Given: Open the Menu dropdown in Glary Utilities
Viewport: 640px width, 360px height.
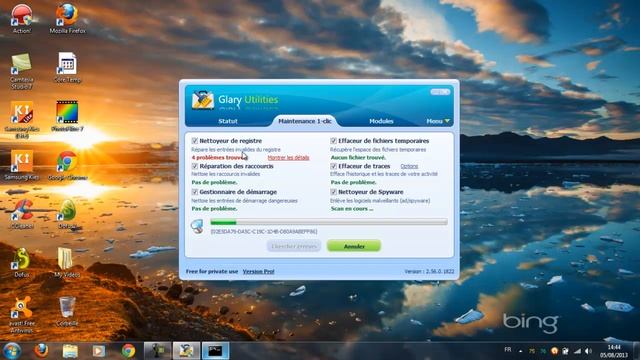Looking at the screenshot, I should (438, 121).
